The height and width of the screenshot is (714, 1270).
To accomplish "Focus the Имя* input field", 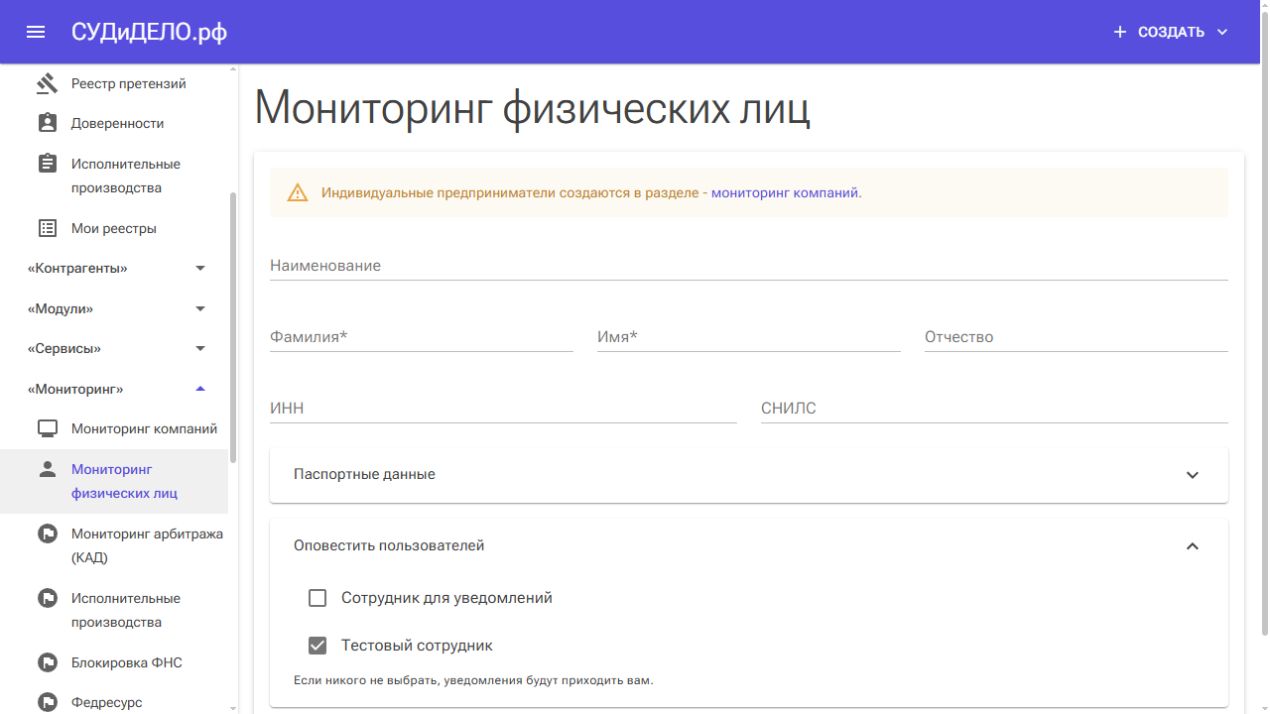I will [749, 337].
